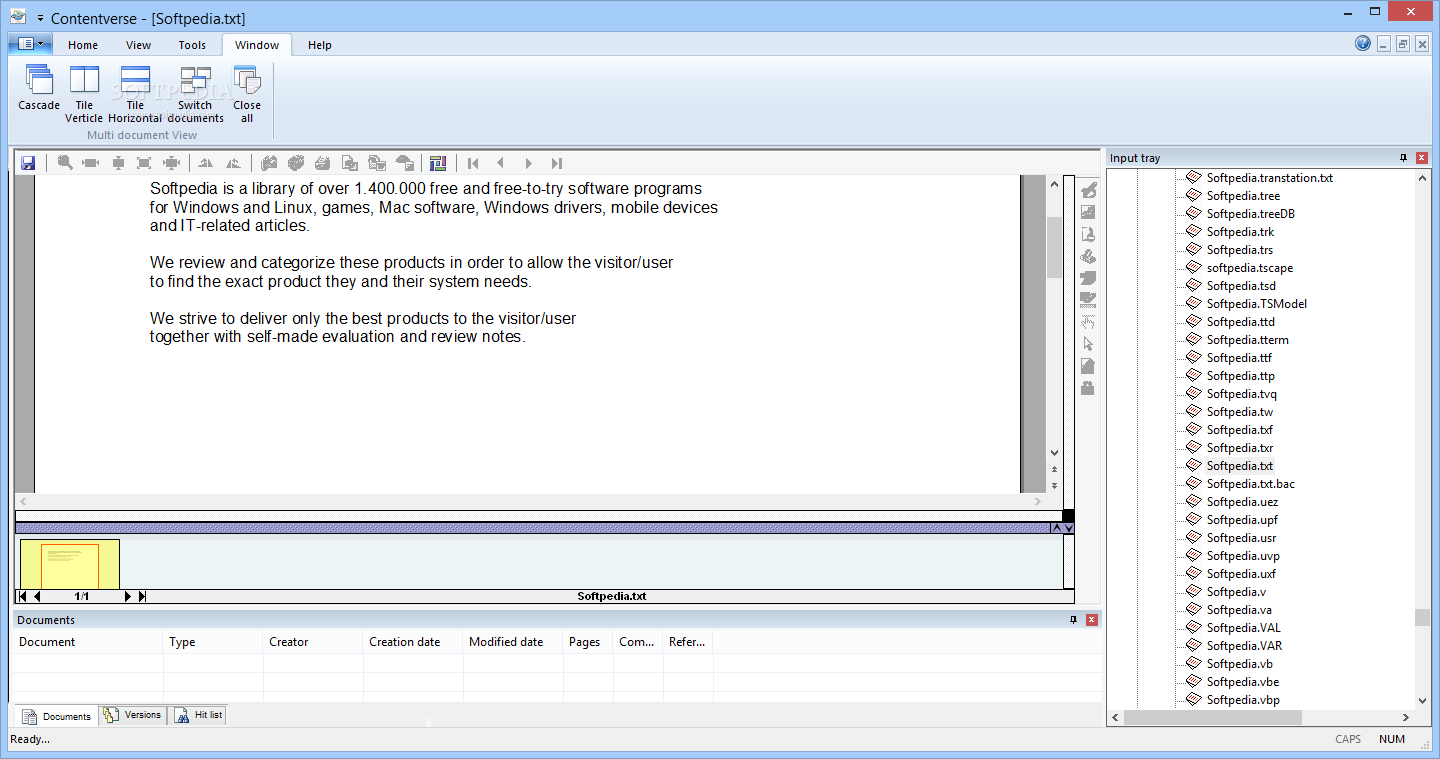Screen dimensions: 1440x759
Task: Select Tile Horizontal layout
Action: (135, 94)
